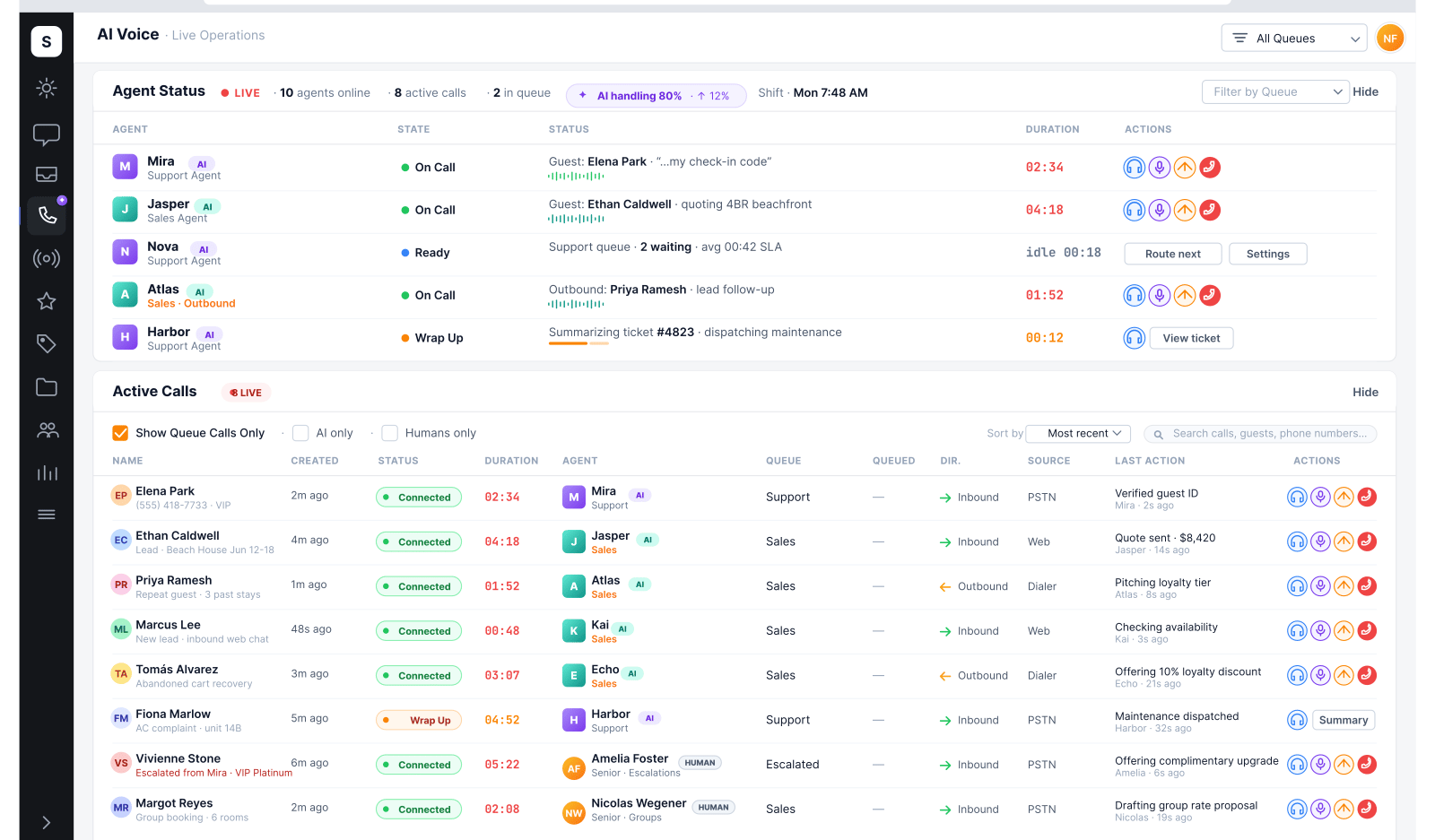Image resolution: width=1435 pixels, height=840 pixels.
Task: Click headphones icon in Harbor's agent row
Action: 1135,338
